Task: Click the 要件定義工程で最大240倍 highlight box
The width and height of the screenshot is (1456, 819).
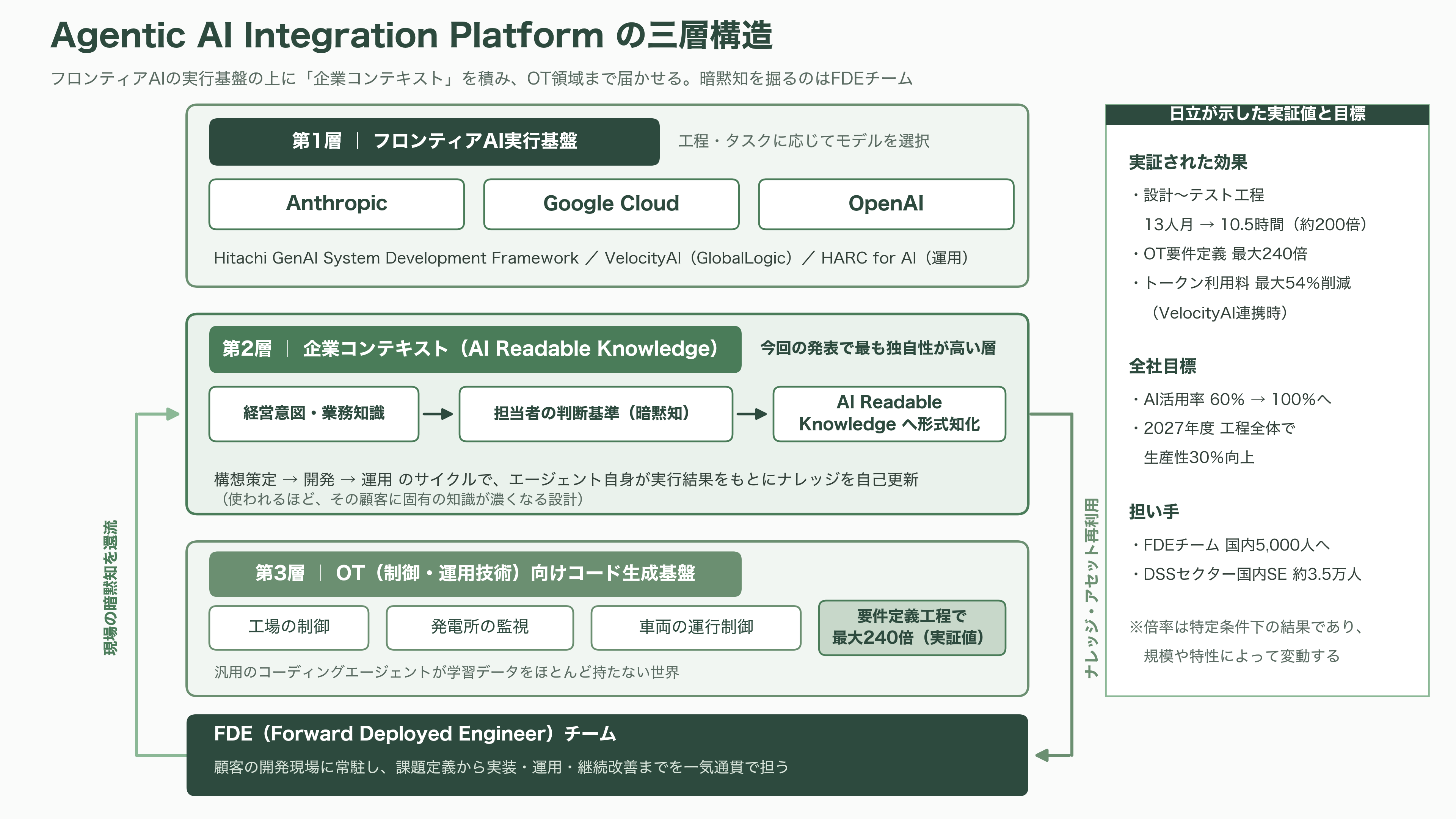Action: tap(912, 628)
